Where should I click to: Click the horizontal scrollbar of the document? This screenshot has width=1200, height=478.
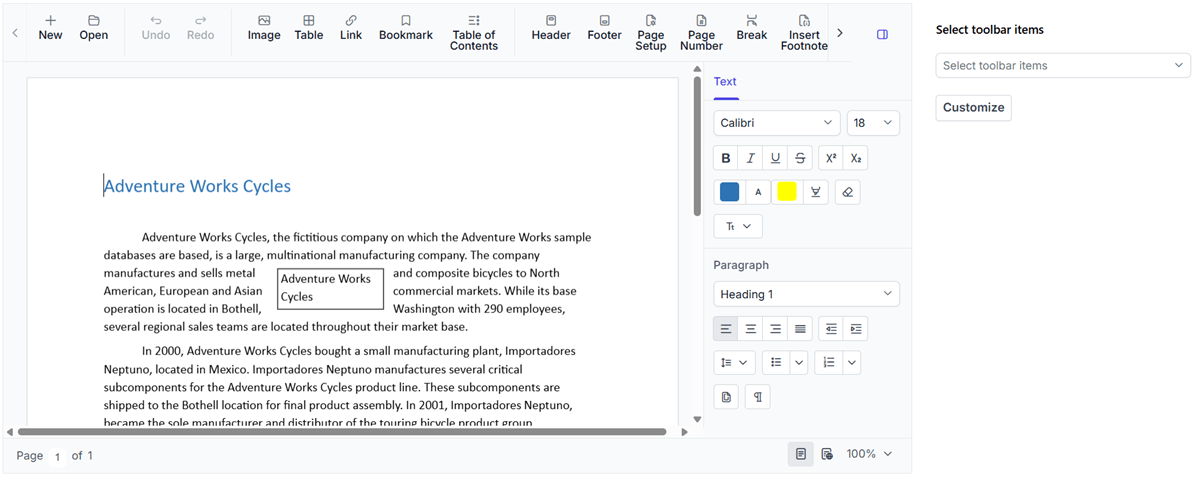pyautogui.click(x=340, y=432)
